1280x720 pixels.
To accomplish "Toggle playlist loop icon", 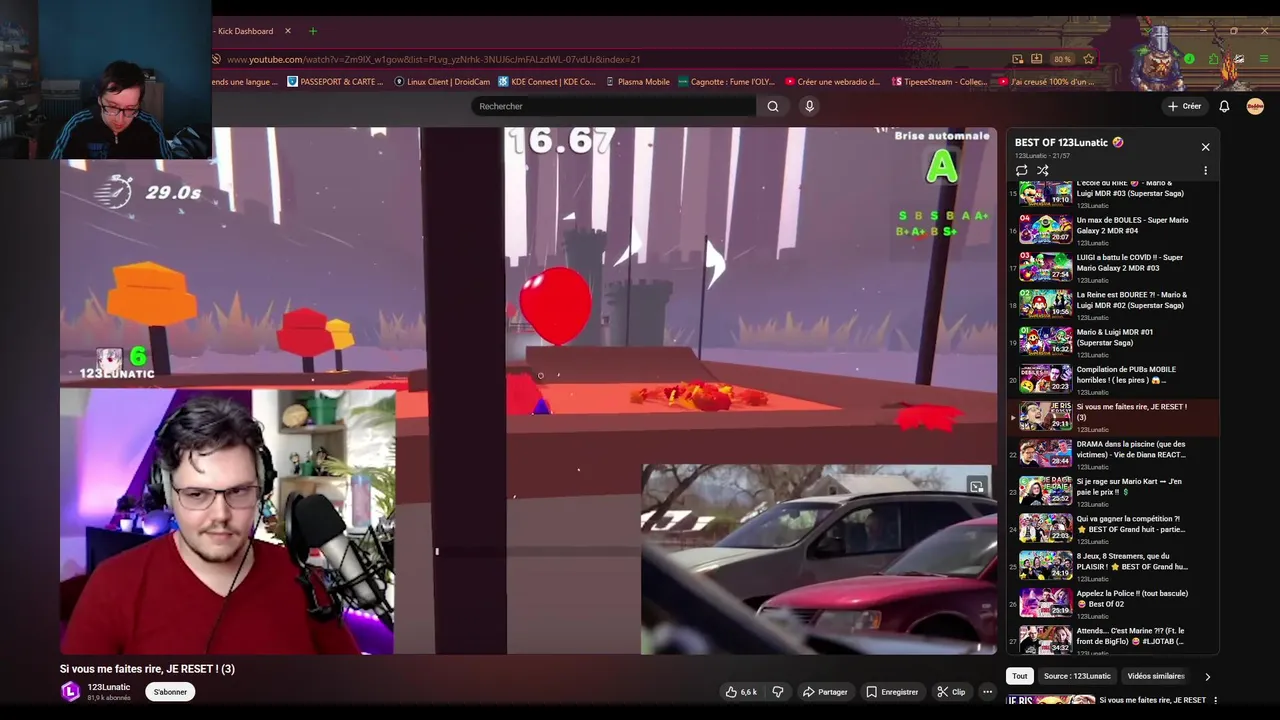I will (x=1022, y=170).
